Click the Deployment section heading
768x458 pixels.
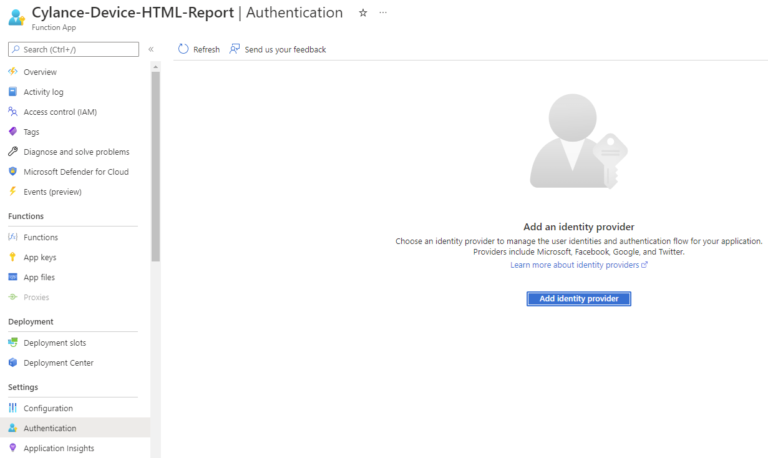click(x=31, y=321)
